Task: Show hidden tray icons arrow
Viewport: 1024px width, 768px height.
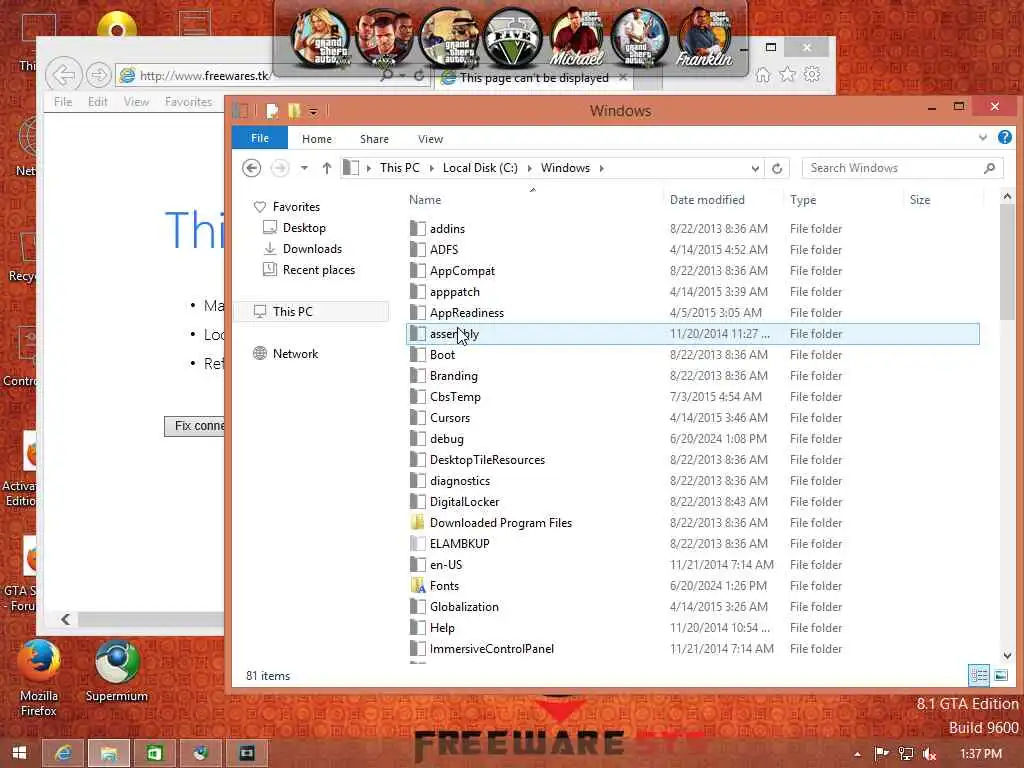Action: tap(857, 754)
